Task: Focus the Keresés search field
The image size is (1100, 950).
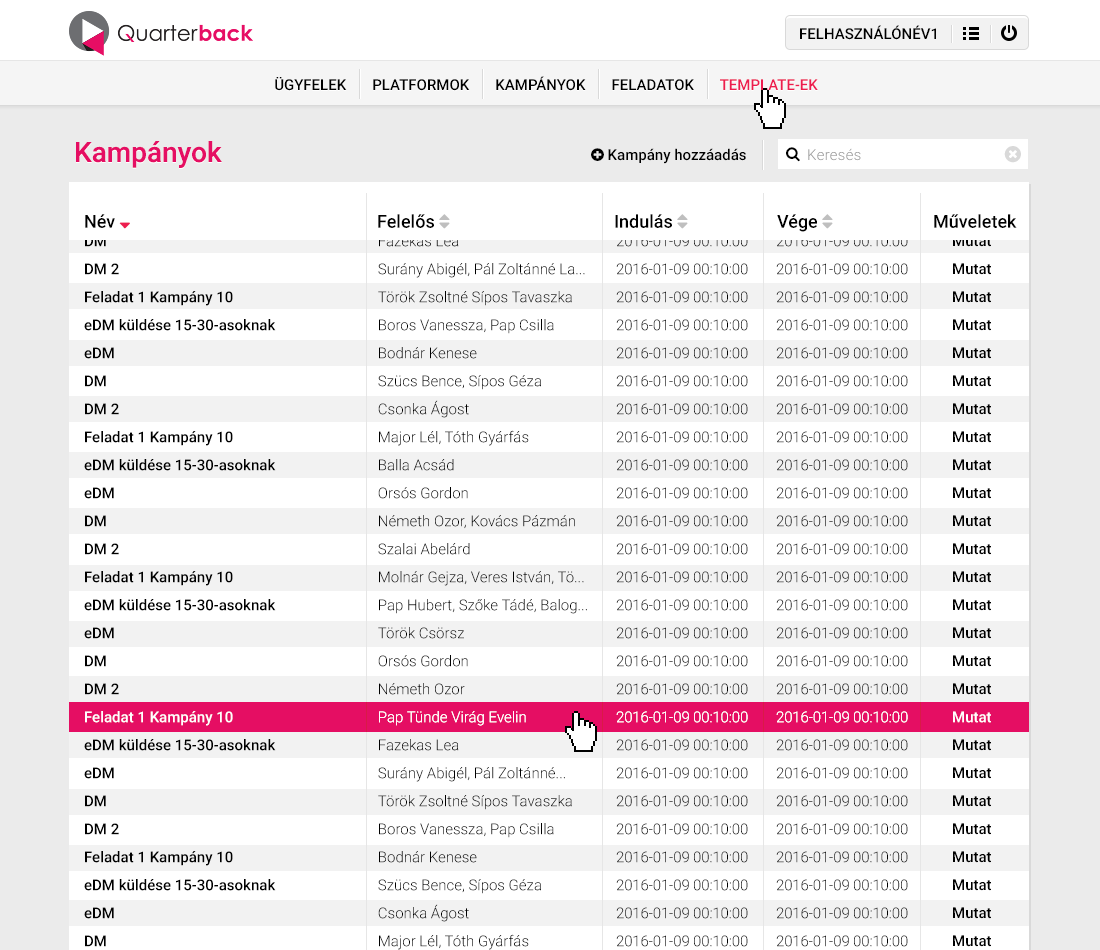Action: (903, 154)
